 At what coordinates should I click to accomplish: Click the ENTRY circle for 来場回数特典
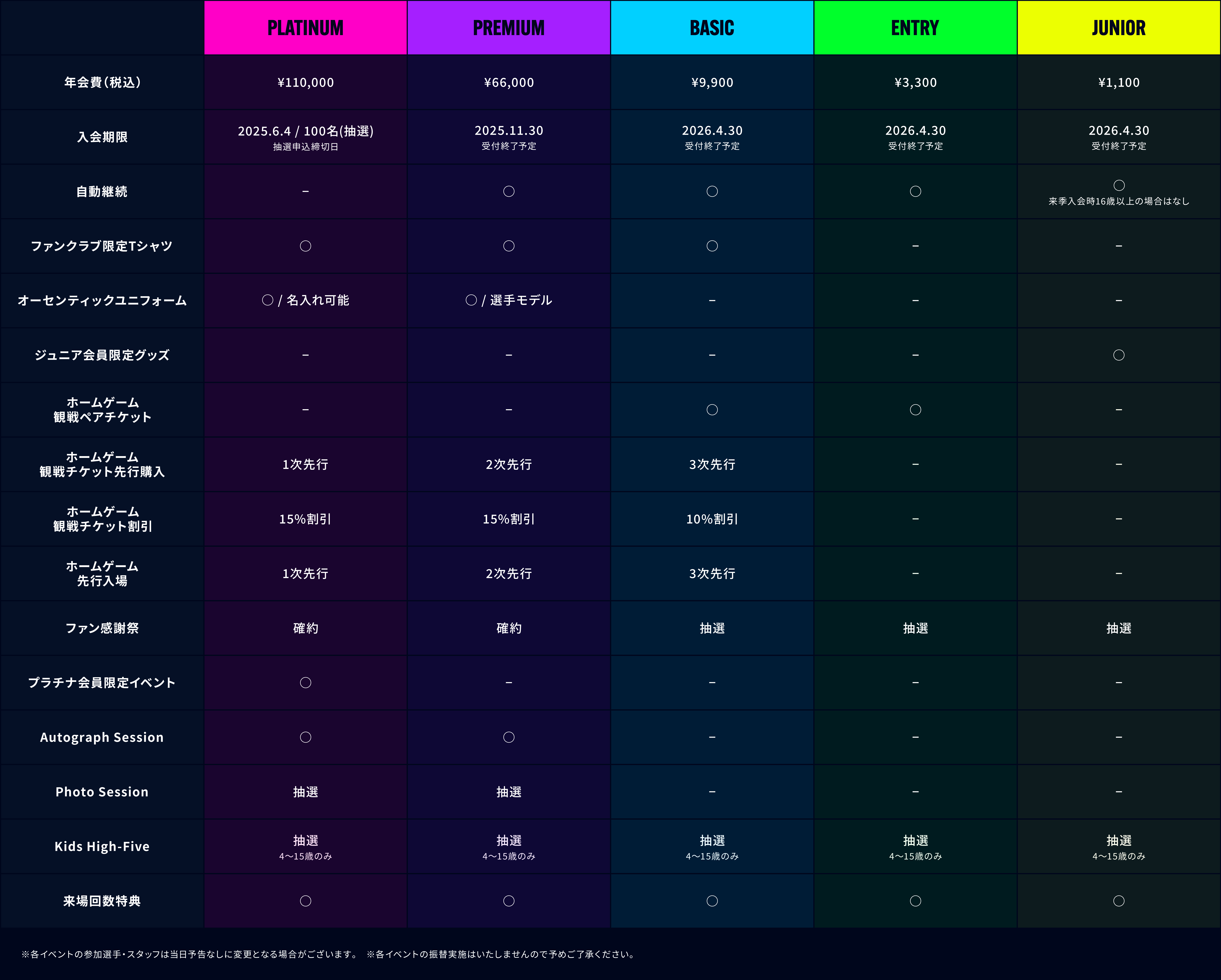[x=915, y=901]
